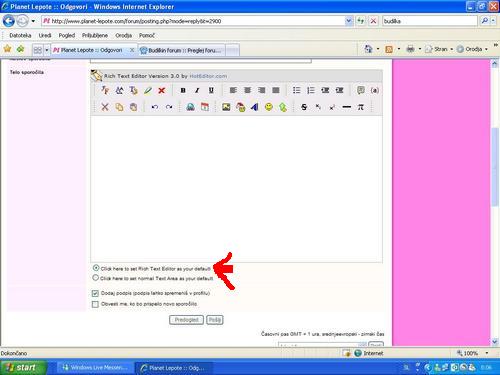Enable the Obvesti me notification checkbox
The image size is (500, 375).
coord(95,304)
